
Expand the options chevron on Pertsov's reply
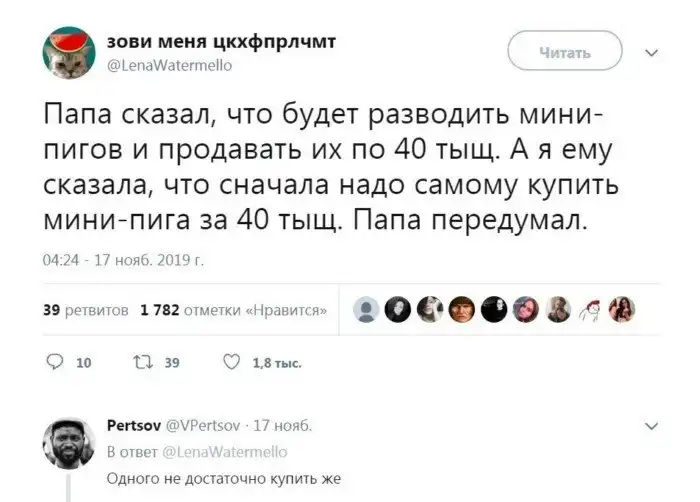(653, 426)
